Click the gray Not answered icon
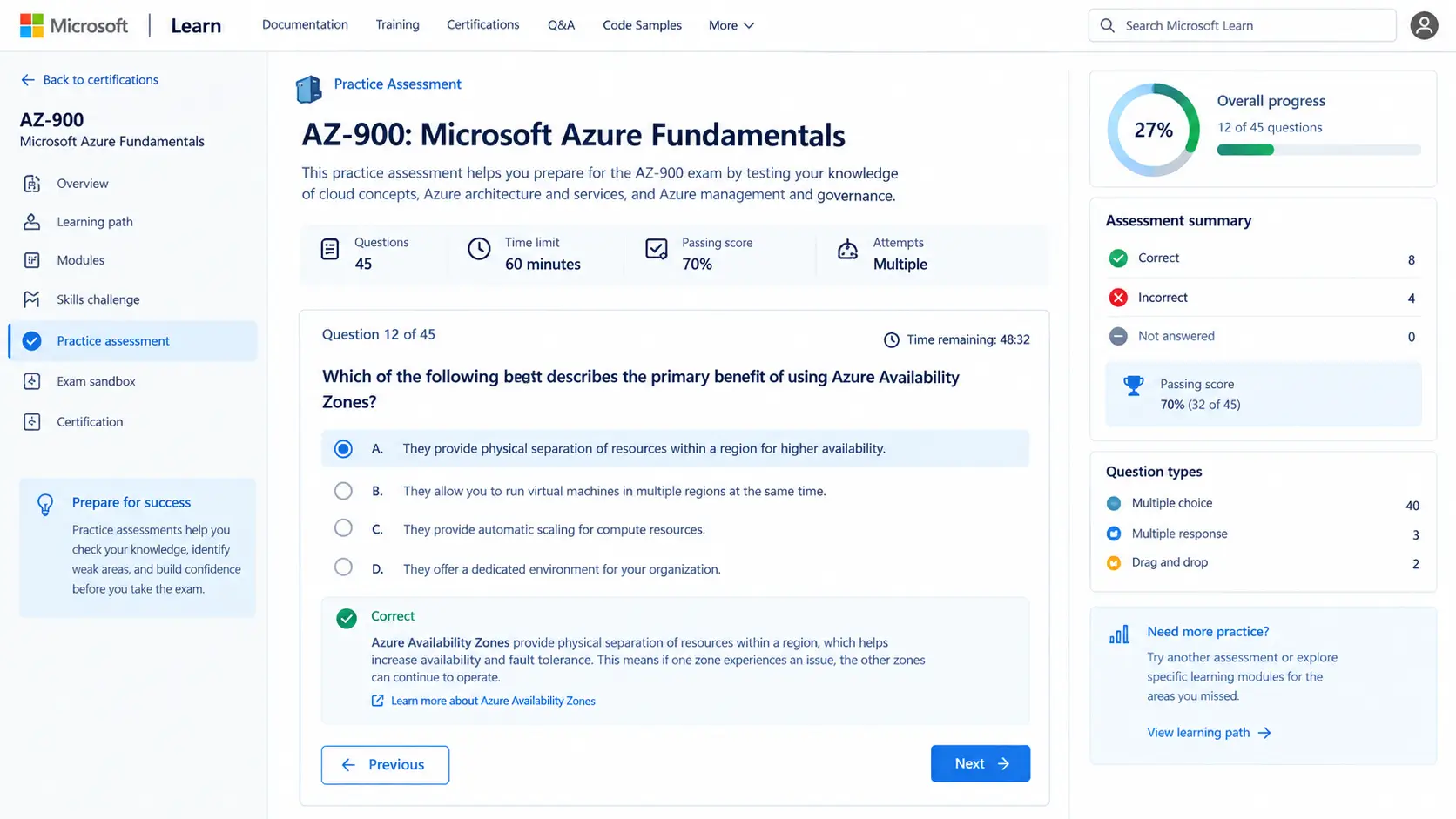 click(1118, 336)
